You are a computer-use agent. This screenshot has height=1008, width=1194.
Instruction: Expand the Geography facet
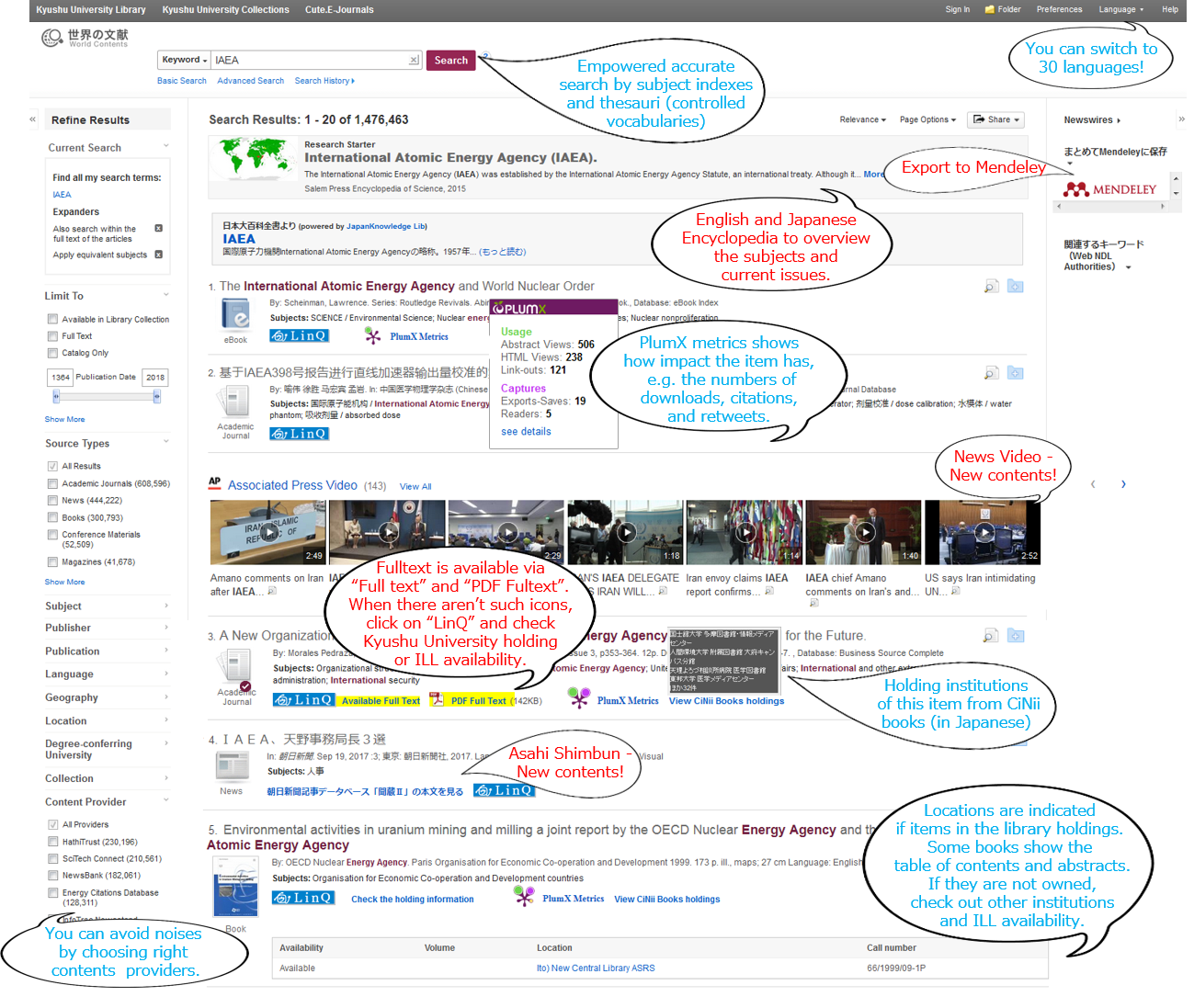pos(107,697)
